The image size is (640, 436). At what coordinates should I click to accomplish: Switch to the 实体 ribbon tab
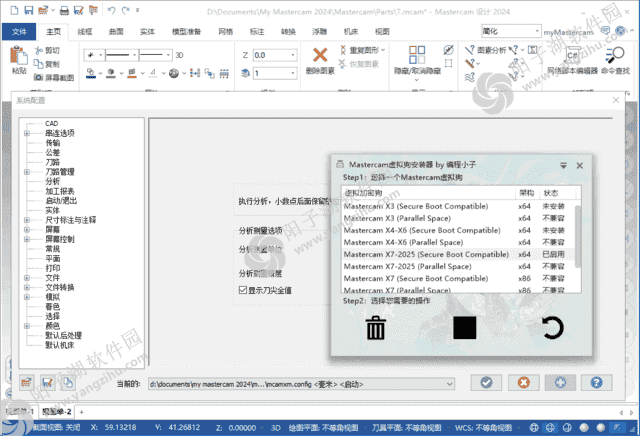147,31
